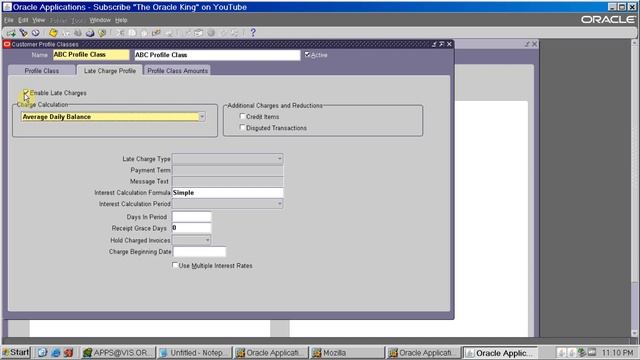Click the first quick-launch icon beside Start

[x=42, y=352]
